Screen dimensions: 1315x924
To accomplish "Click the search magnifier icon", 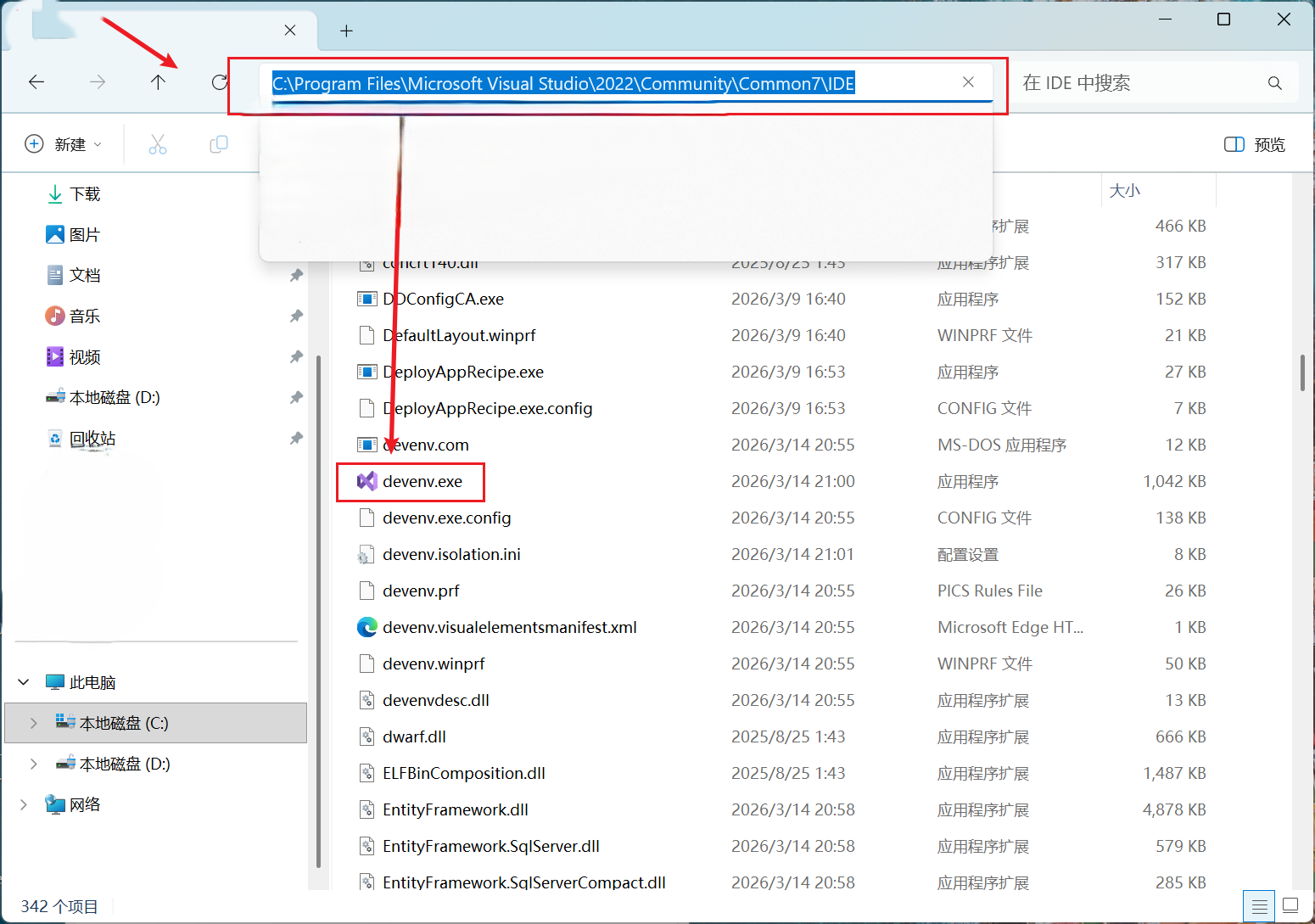I will pos(1274,83).
